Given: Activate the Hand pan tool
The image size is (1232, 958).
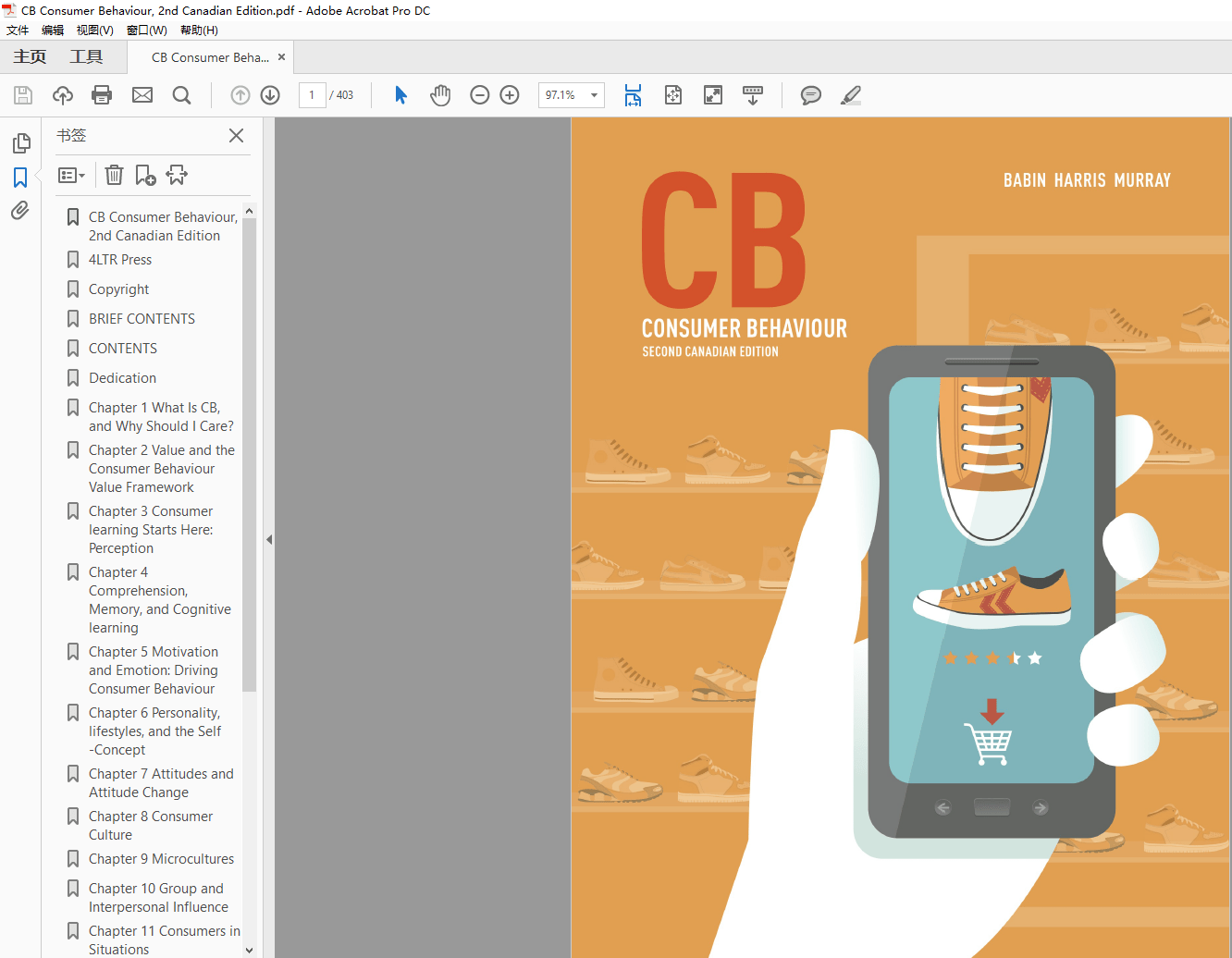Looking at the screenshot, I should pos(440,95).
